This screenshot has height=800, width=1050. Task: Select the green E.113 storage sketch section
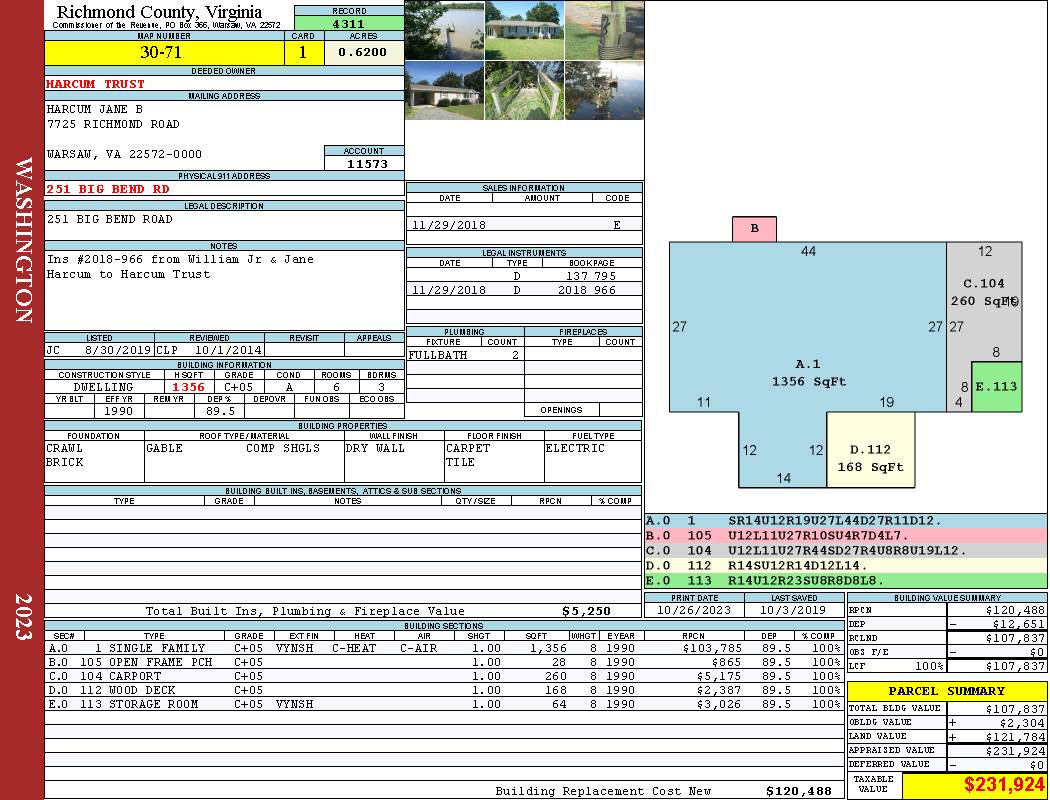pos(996,387)
